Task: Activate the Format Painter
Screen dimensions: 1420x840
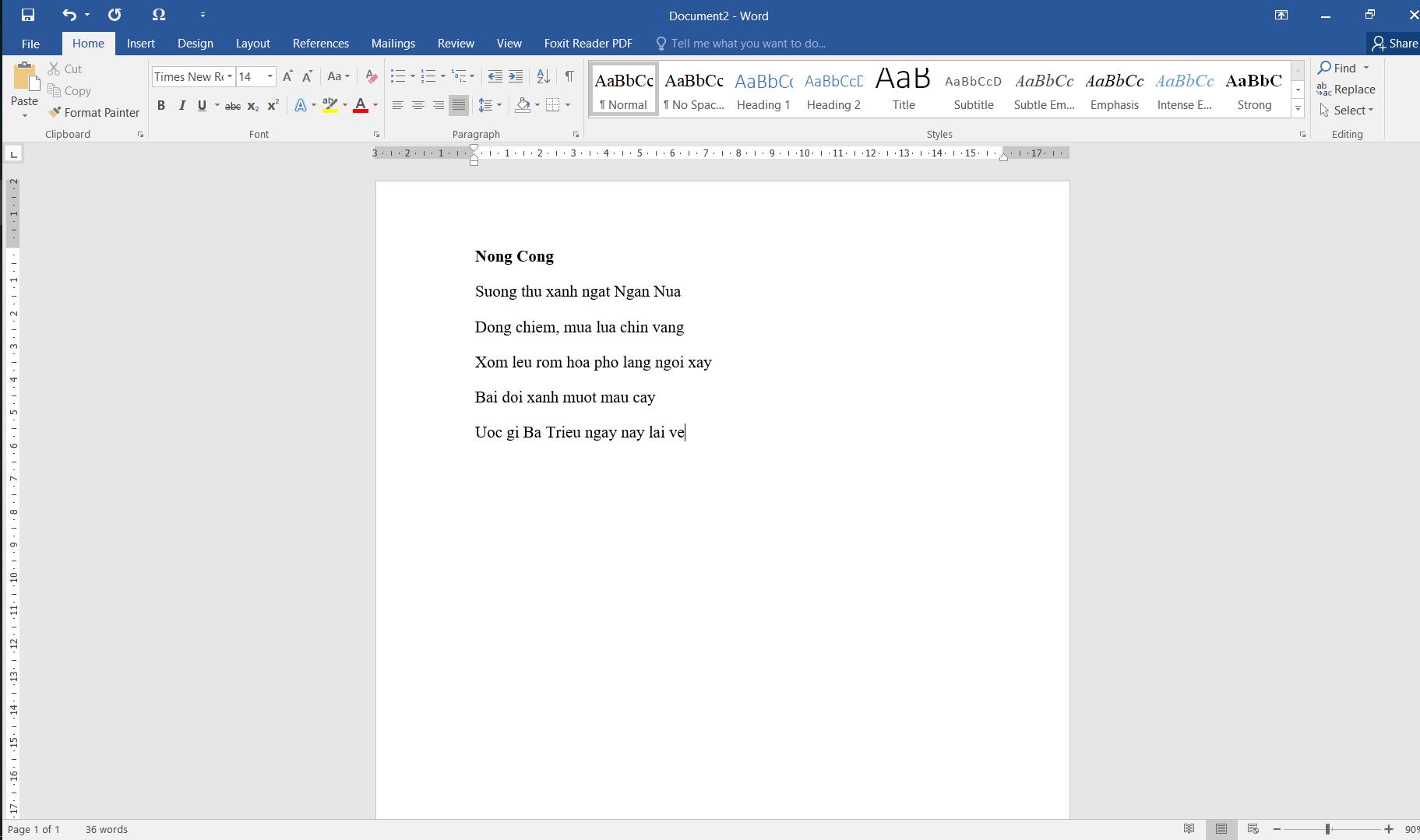Action: pos(93,113)
